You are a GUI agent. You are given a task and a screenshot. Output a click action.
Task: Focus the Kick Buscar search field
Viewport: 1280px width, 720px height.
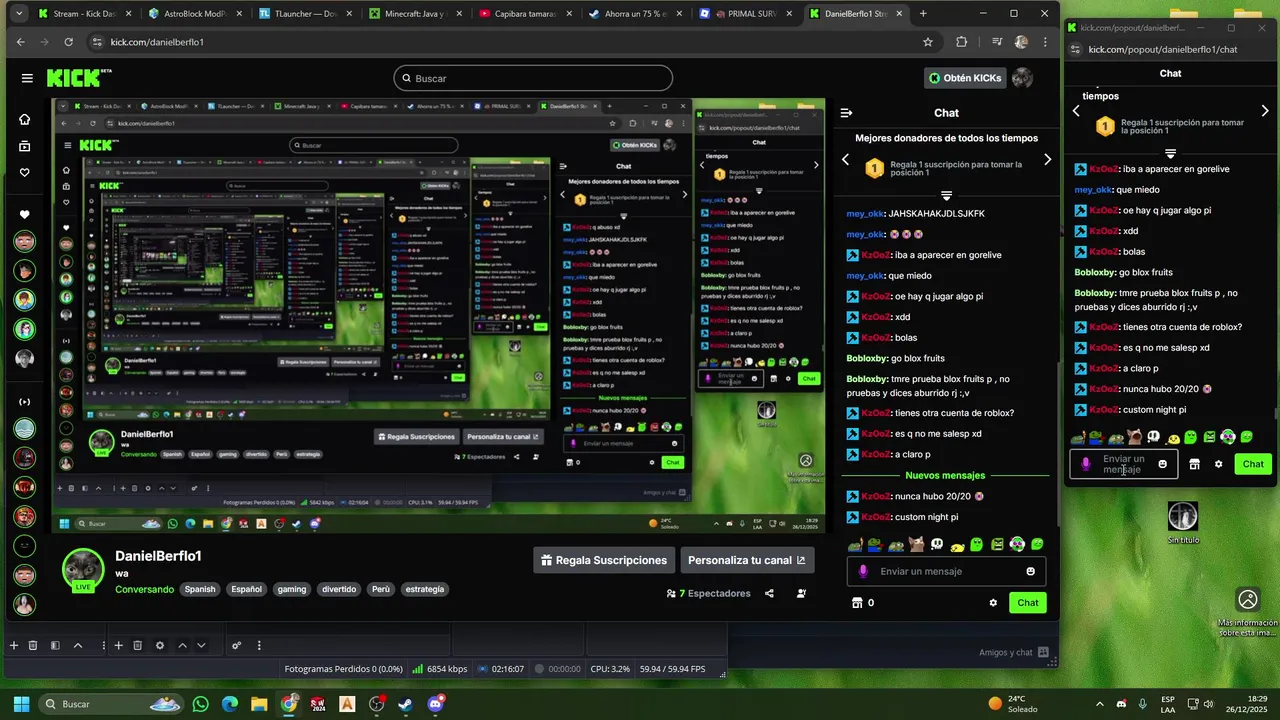[x=533, y=78]
